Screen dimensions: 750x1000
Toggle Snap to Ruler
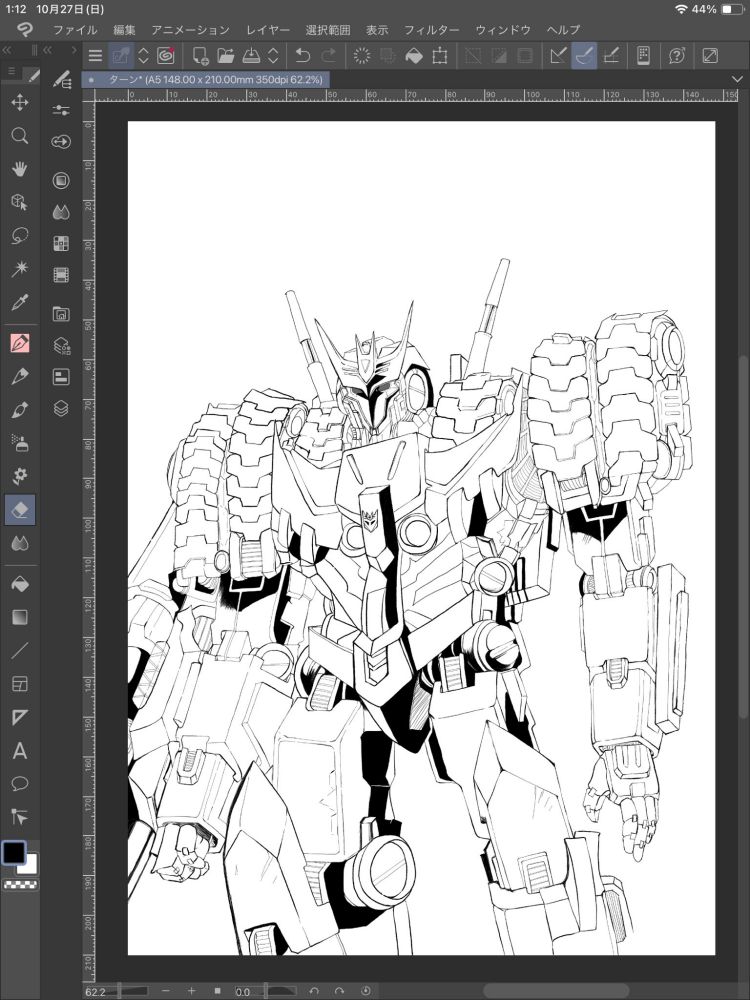[558, 55]
